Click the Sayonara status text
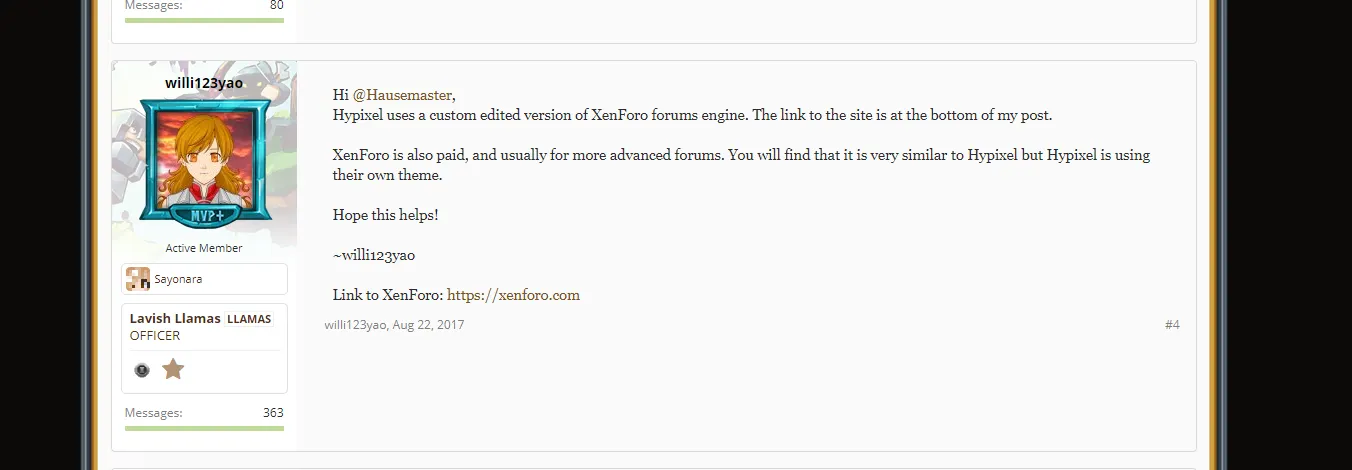This screenshot has height=470, width=1352. (178, 279)
